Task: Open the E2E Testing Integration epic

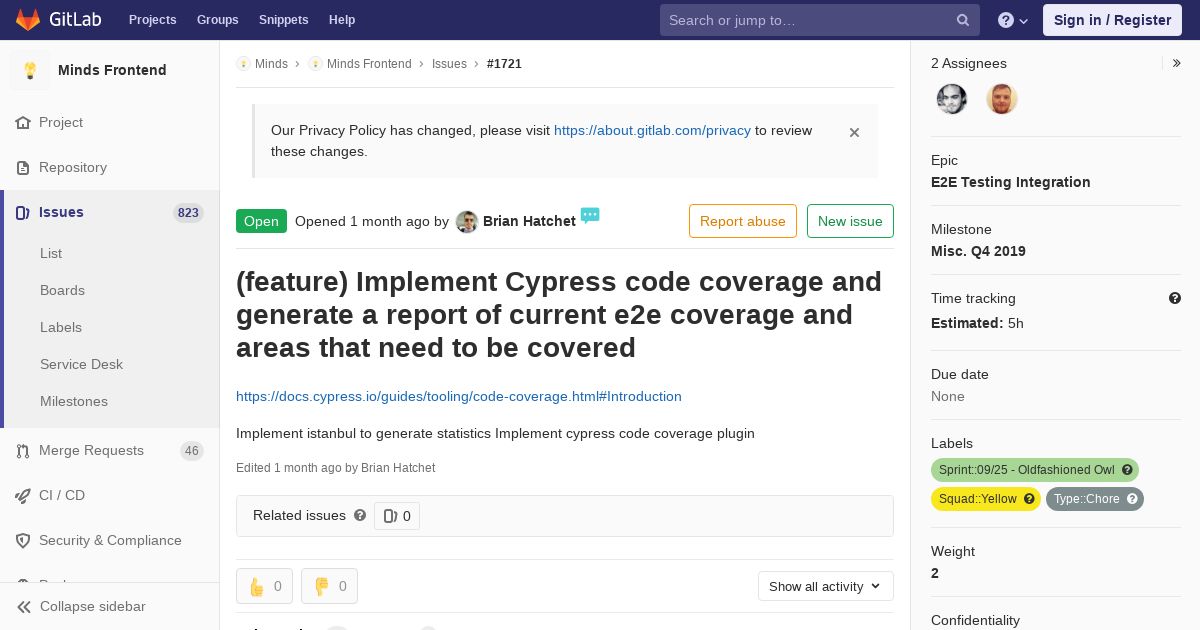Action: coord(1010,182)
